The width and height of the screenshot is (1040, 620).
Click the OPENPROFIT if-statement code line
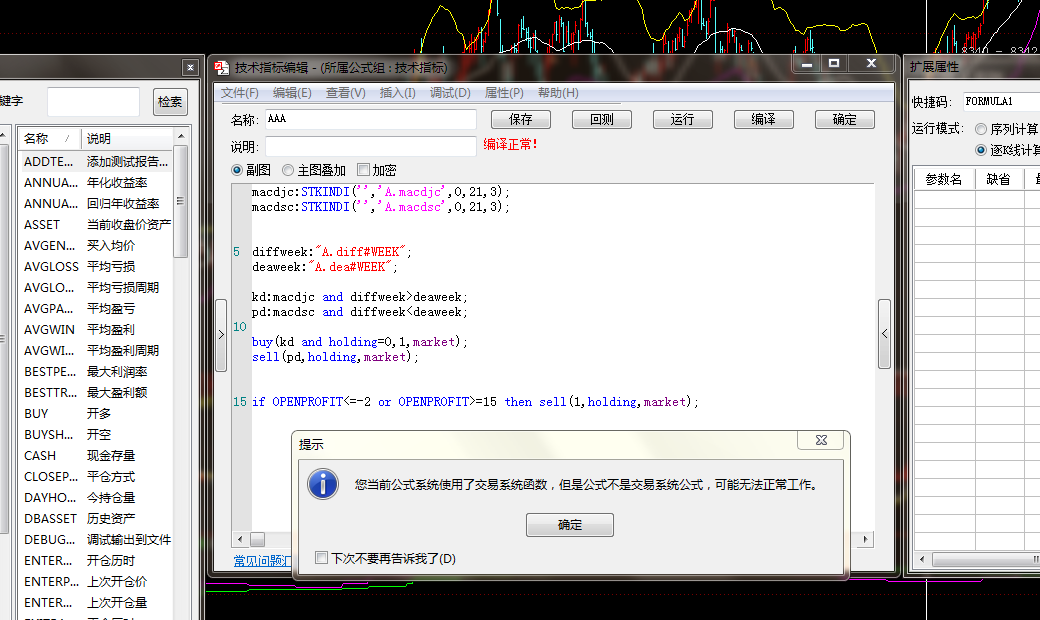coord(475,402)
